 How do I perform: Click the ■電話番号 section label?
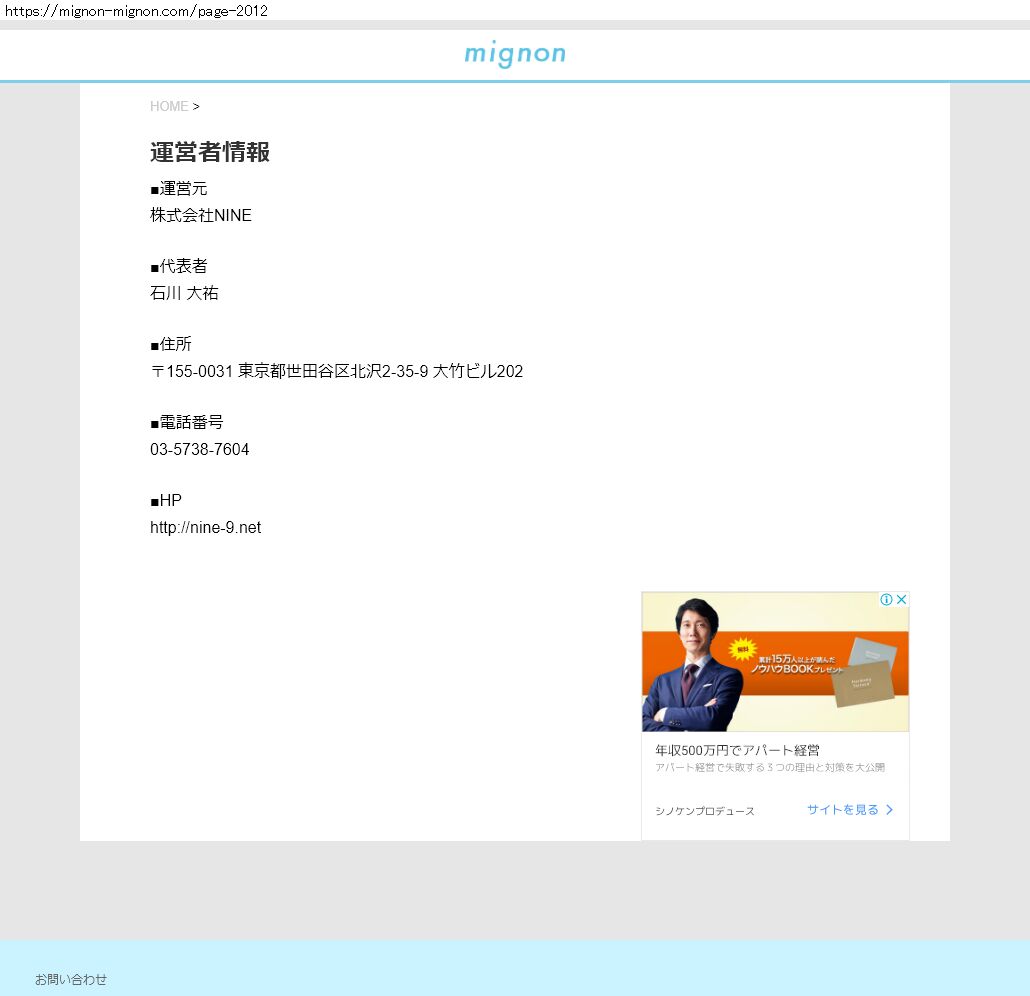tap(187, 422)
